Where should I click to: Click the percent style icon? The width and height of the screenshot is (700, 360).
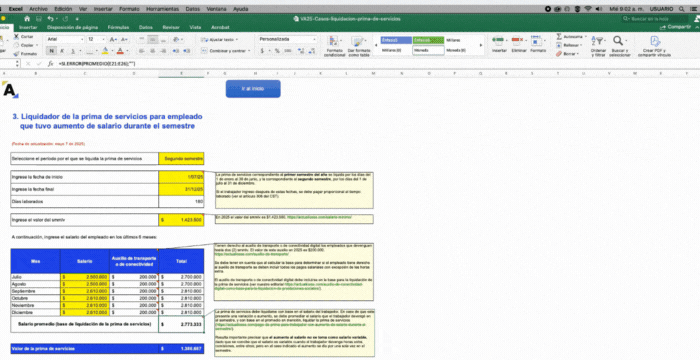(277, 51)
